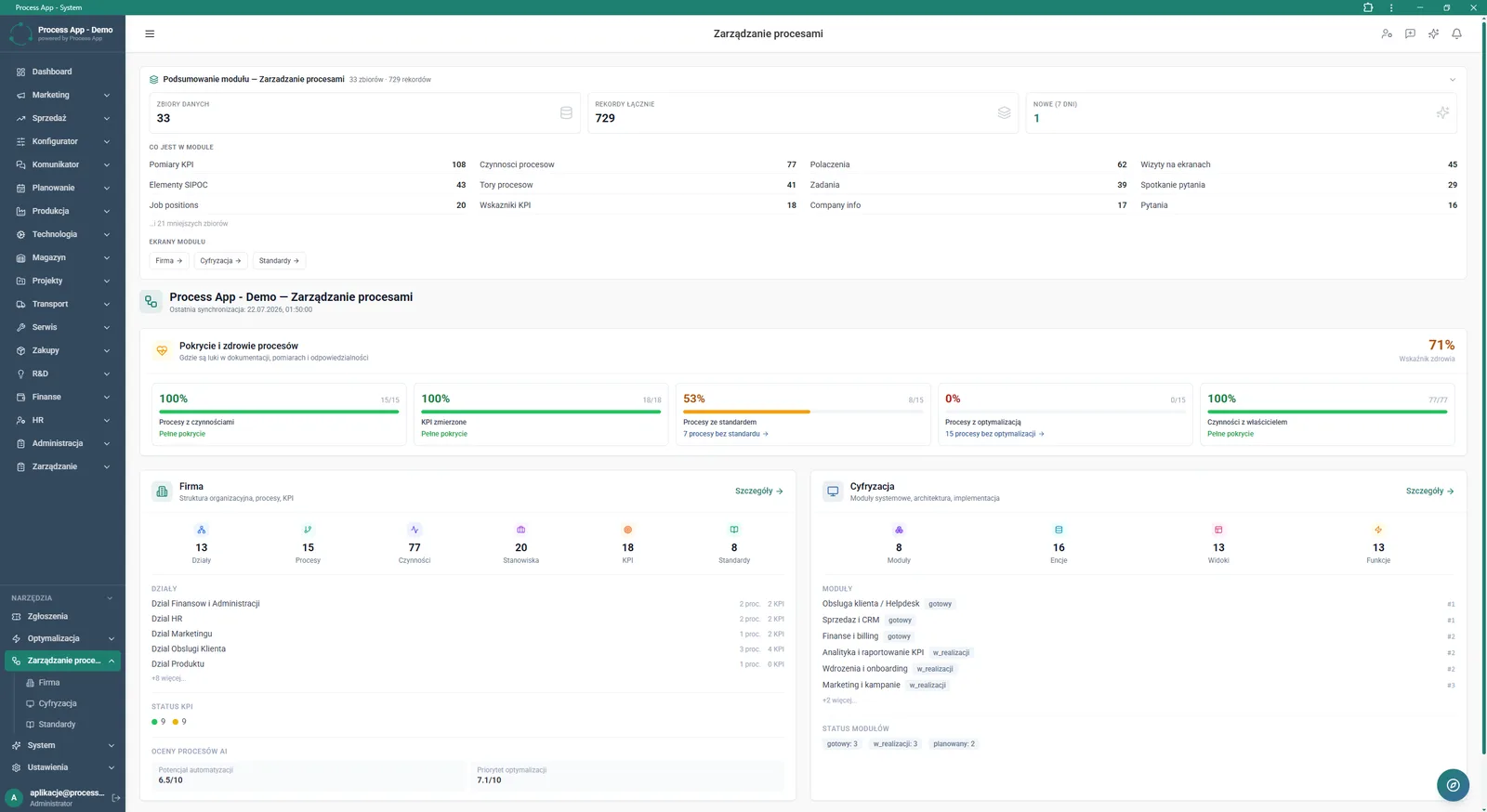This screenshot has height=812, width=1487.
Task: Click the 100% Procesy z czynnościami progress bar
Action: pyautogui.click(x=279, y=412)
